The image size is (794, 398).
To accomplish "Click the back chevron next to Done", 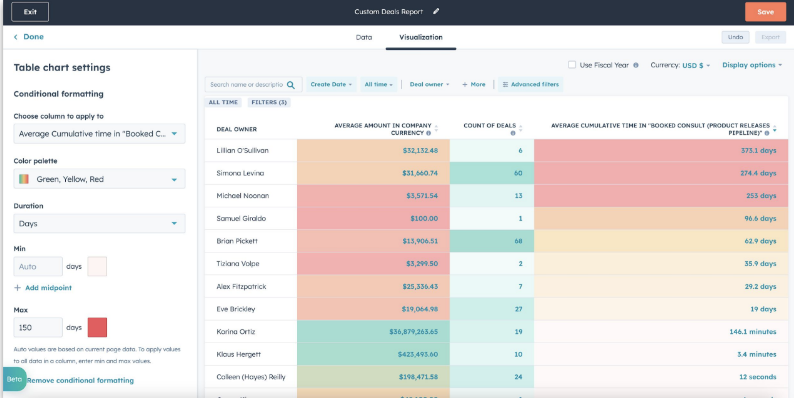I will [x=16, y=37].
